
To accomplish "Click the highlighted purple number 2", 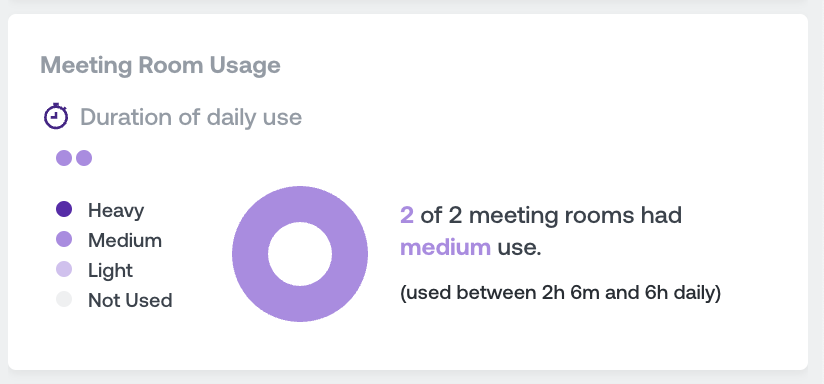I will 407,215.
